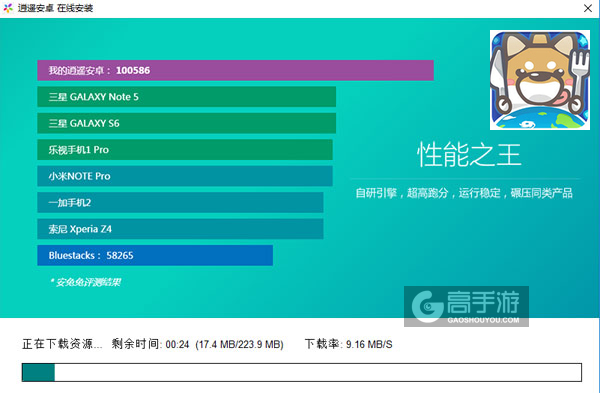
Task: Click the 逍遥安卓 logo icon in title bar
Action: (8, 8)
